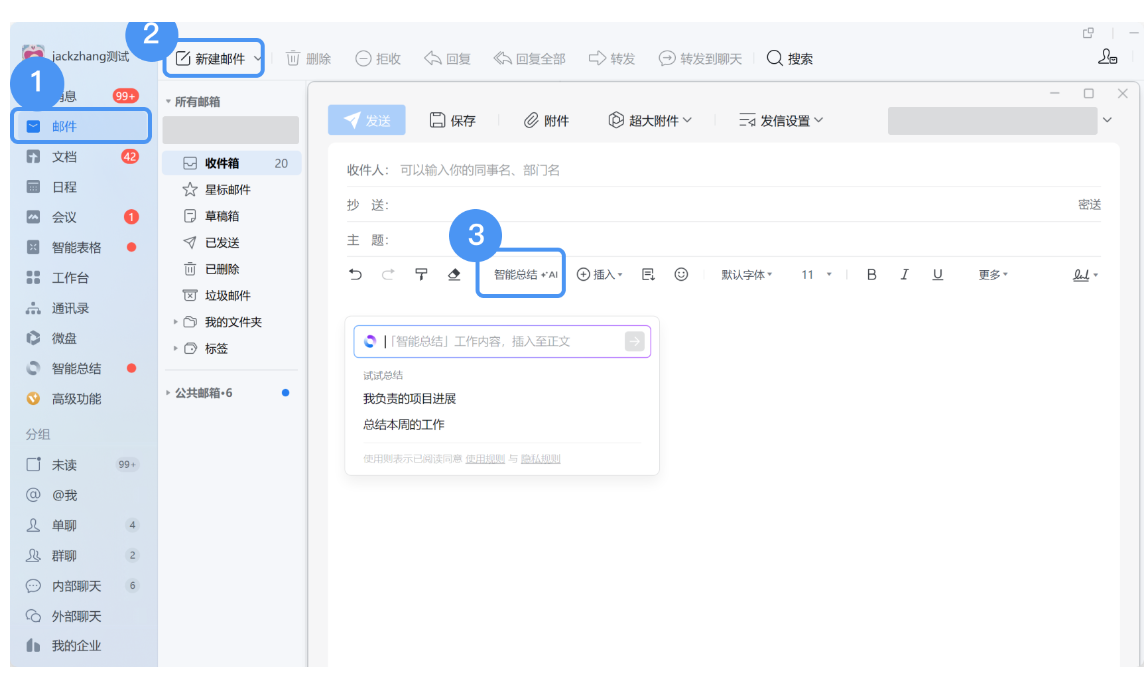1148x688 pixels.
Task: Click the 高级功能 icon
Action: 33,399
